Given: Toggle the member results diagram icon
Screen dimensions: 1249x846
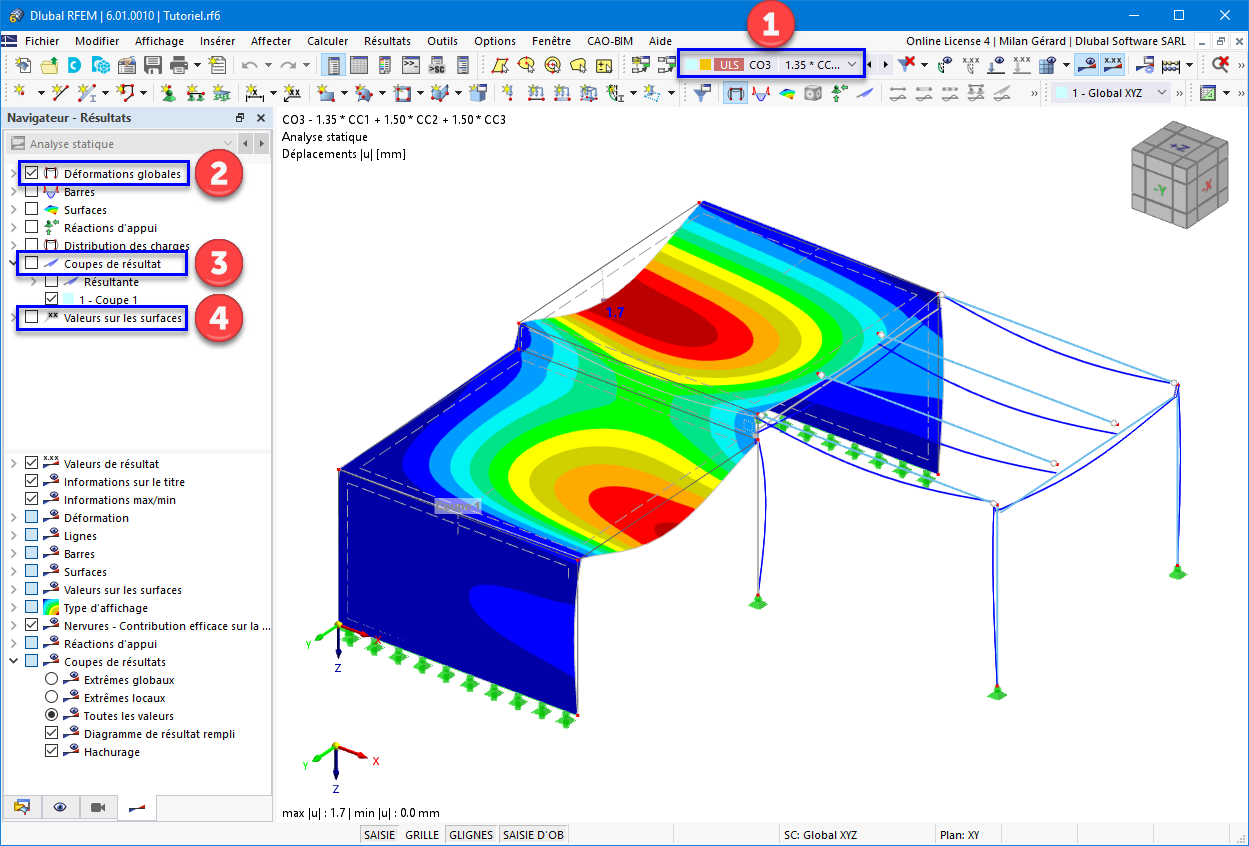Looking at the screenshot, I should 761,93.
